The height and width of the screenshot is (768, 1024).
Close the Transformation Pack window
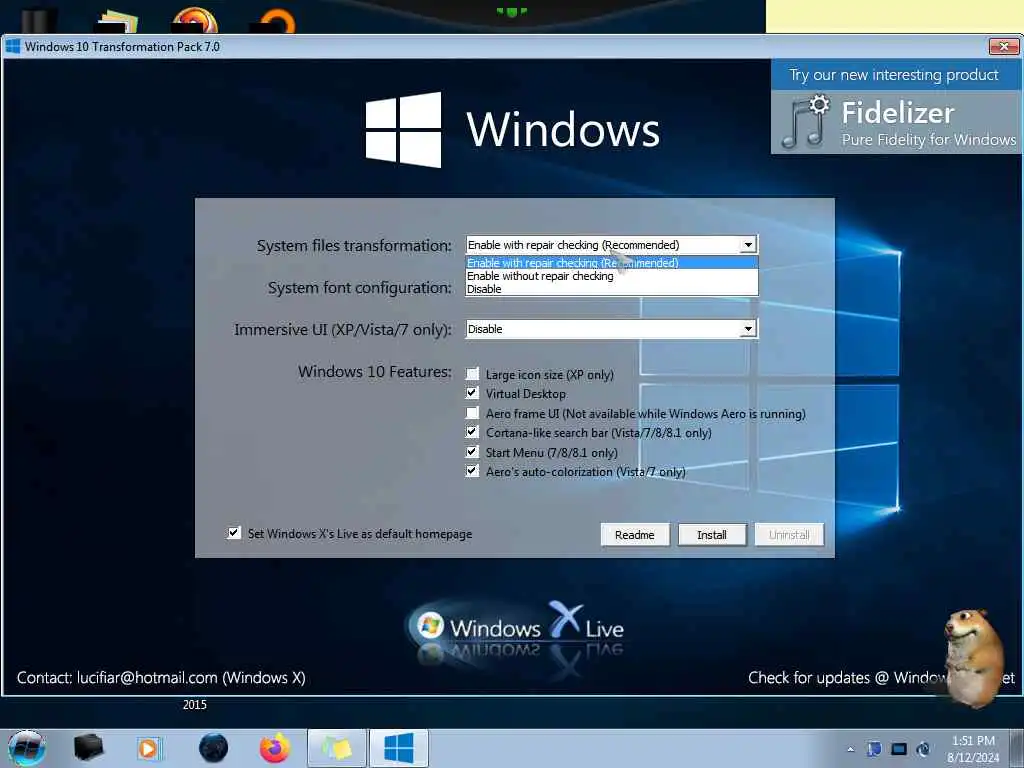1004,46
